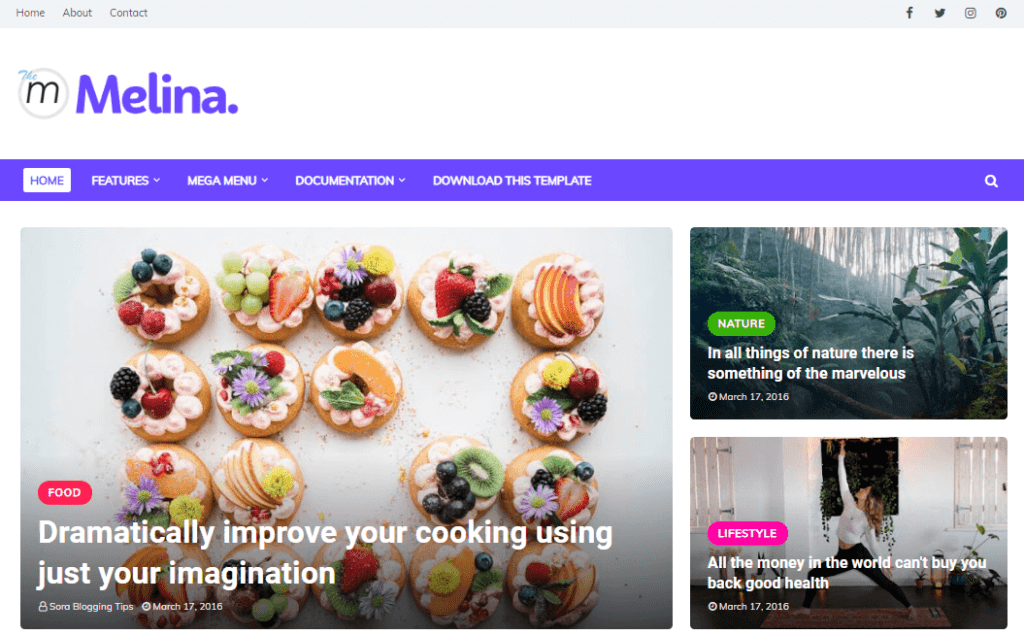Open the Pinterest social icon
This screenshot has width=1024, height=635.
point(1000,13)
